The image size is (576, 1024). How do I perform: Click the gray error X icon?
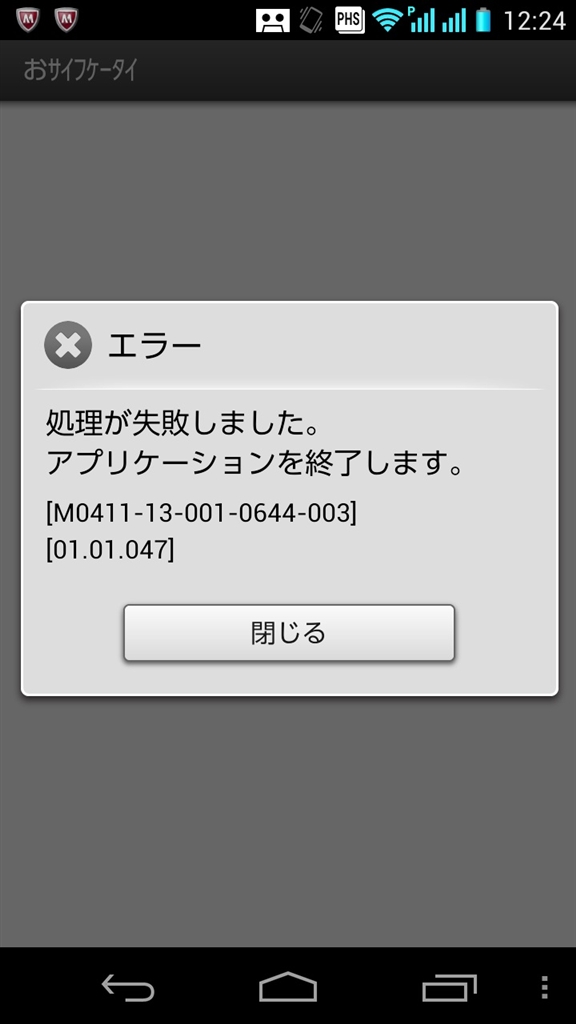[68, 345]
